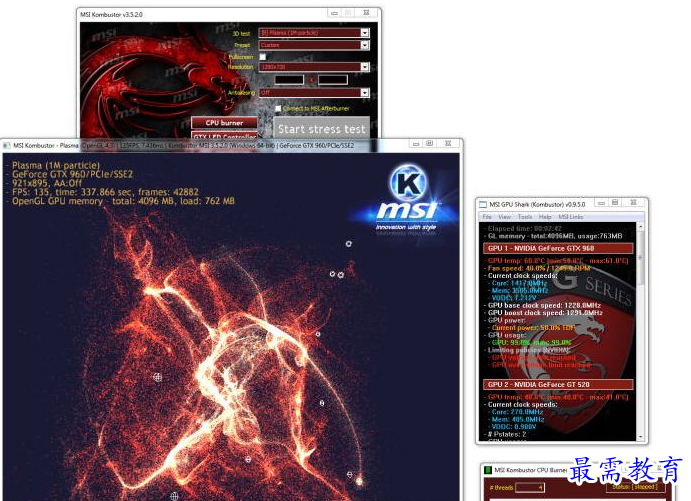Maximize the Plasma test window
The image size is (691, 501).
coord(429,144)
